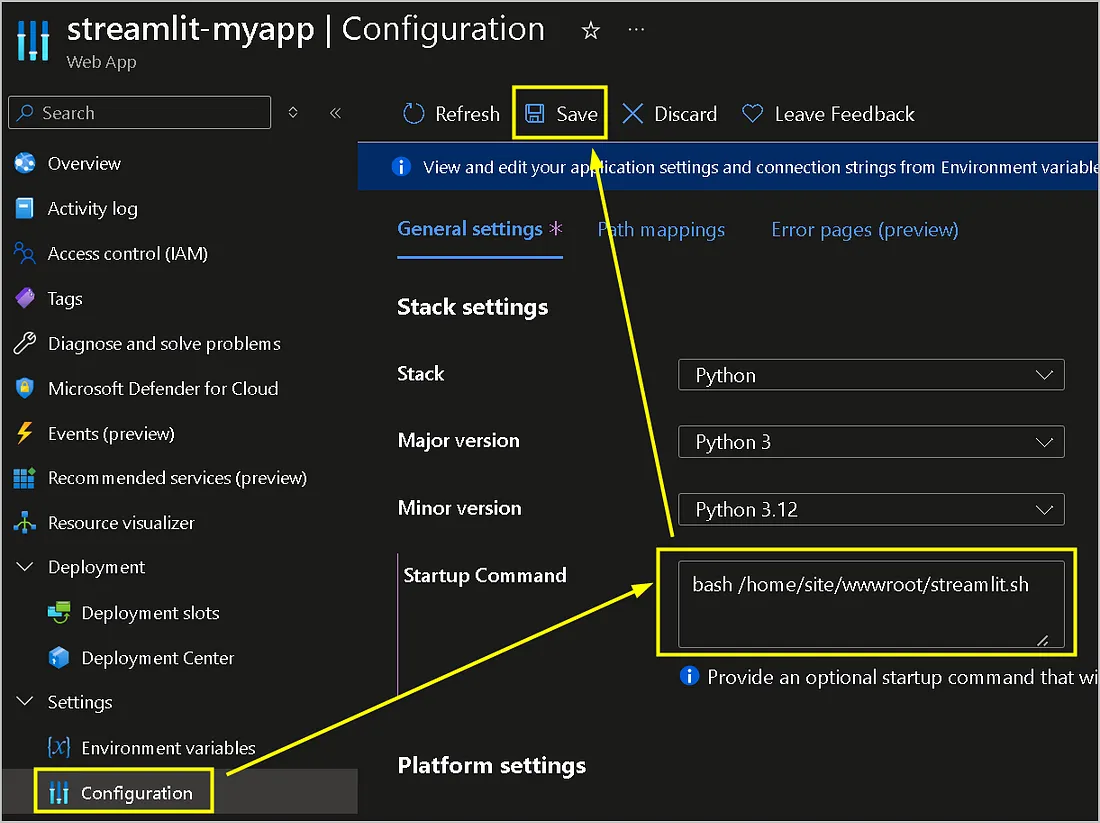Screen dimensions: 1100x823
Task: Open the Stack dropdown showing Python
Action: pyautogui.click(x=870, y=375)
